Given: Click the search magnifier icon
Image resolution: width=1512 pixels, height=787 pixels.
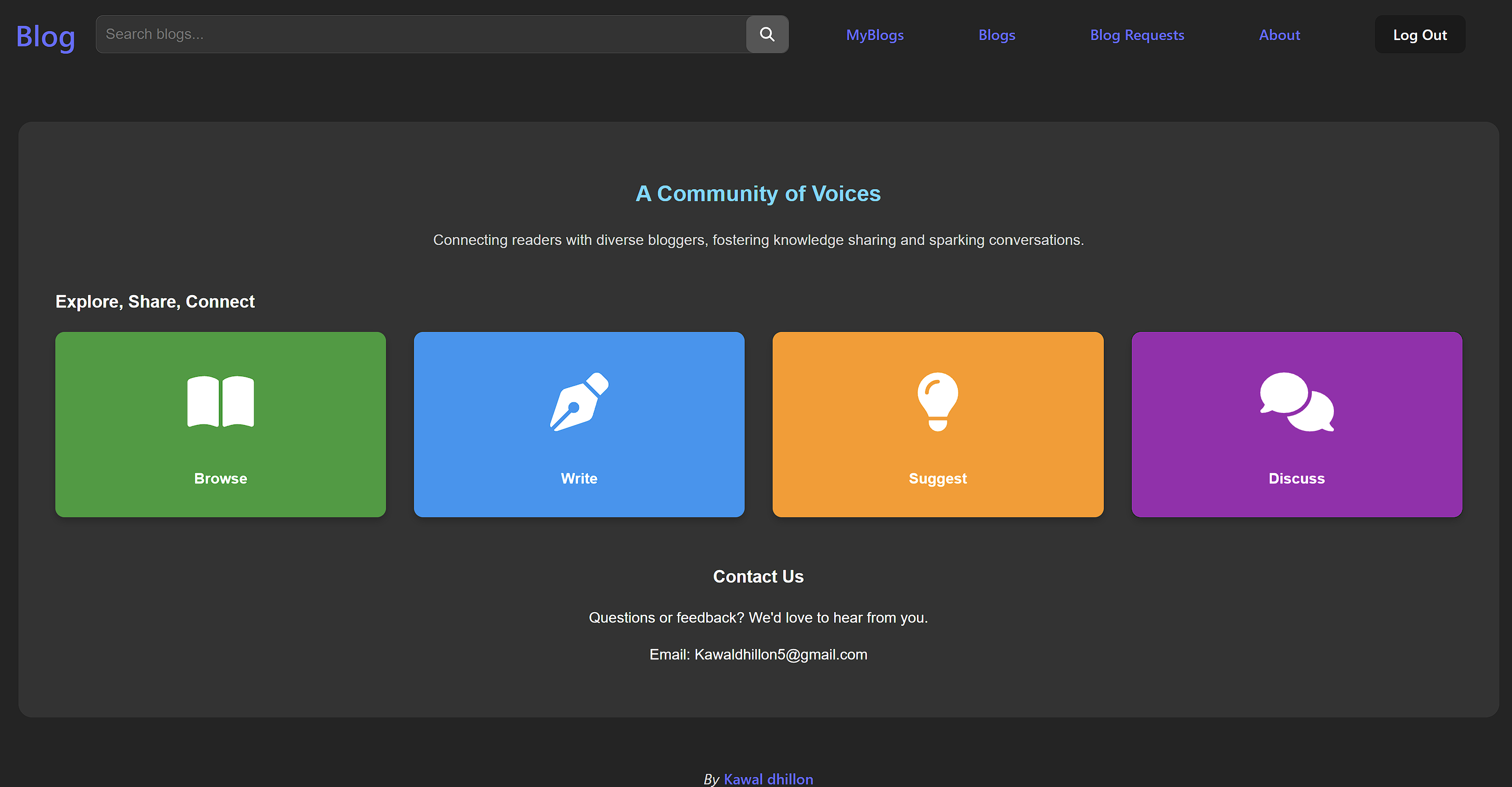Looking at the screenshot, I should coord(767,34).
